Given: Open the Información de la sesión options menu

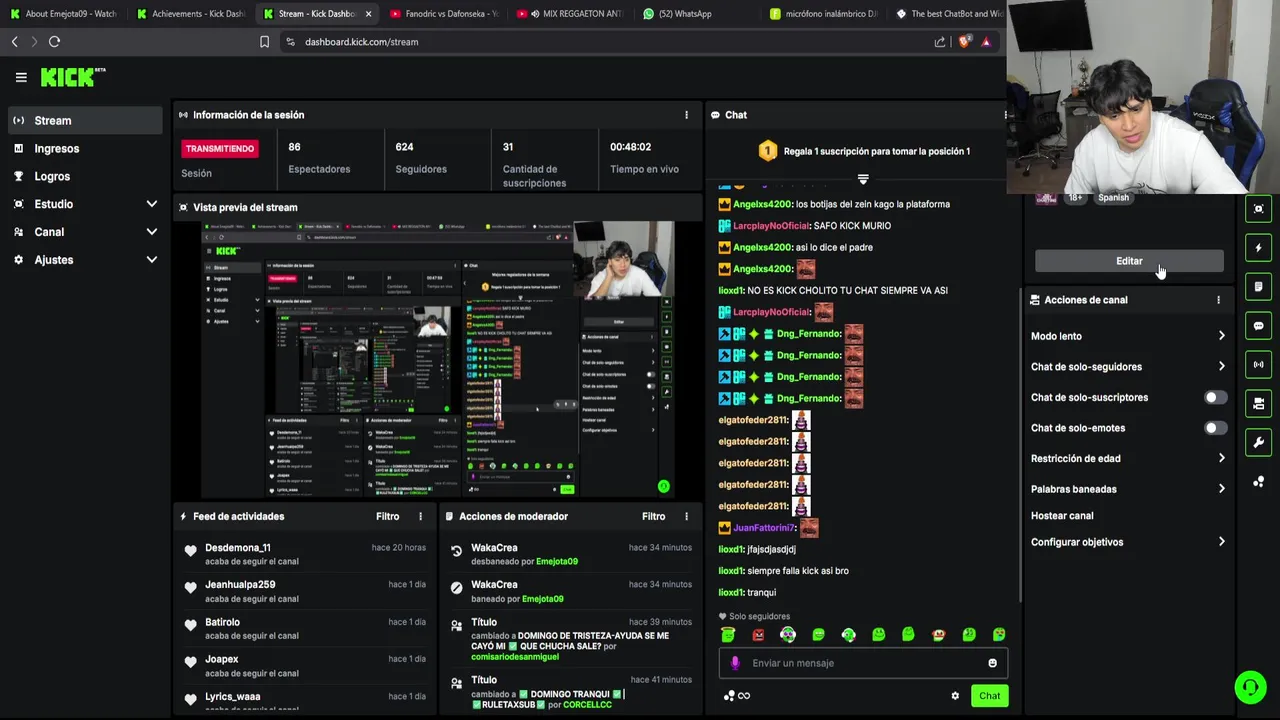Looking at the screenshot, I should (686, 115).
